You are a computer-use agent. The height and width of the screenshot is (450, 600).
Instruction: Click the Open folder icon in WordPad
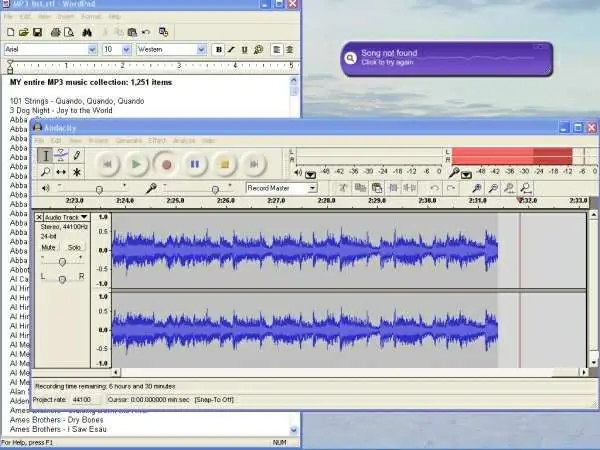(24, 32)
